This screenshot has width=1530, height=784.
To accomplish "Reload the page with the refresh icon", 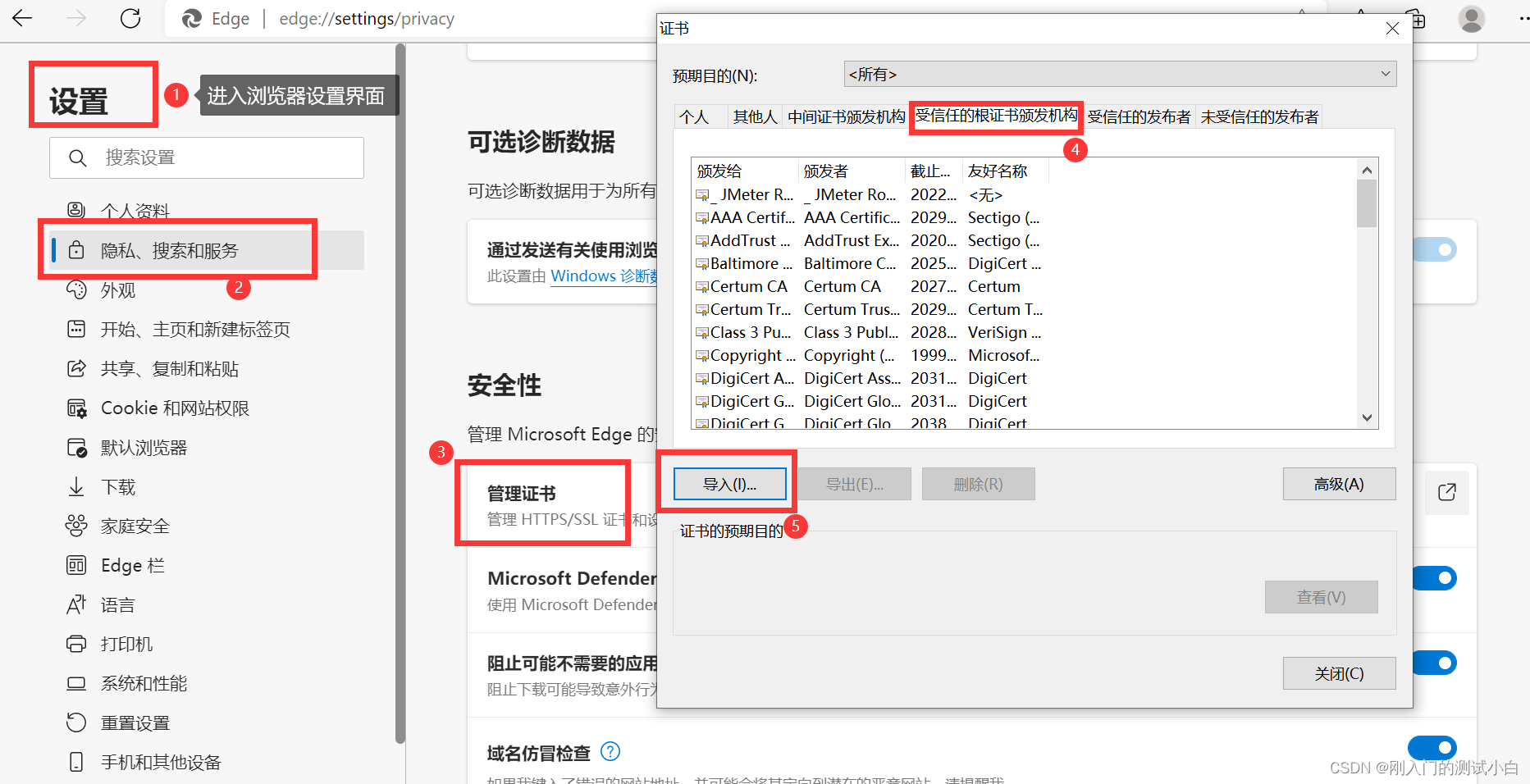I will pos(130,18).
